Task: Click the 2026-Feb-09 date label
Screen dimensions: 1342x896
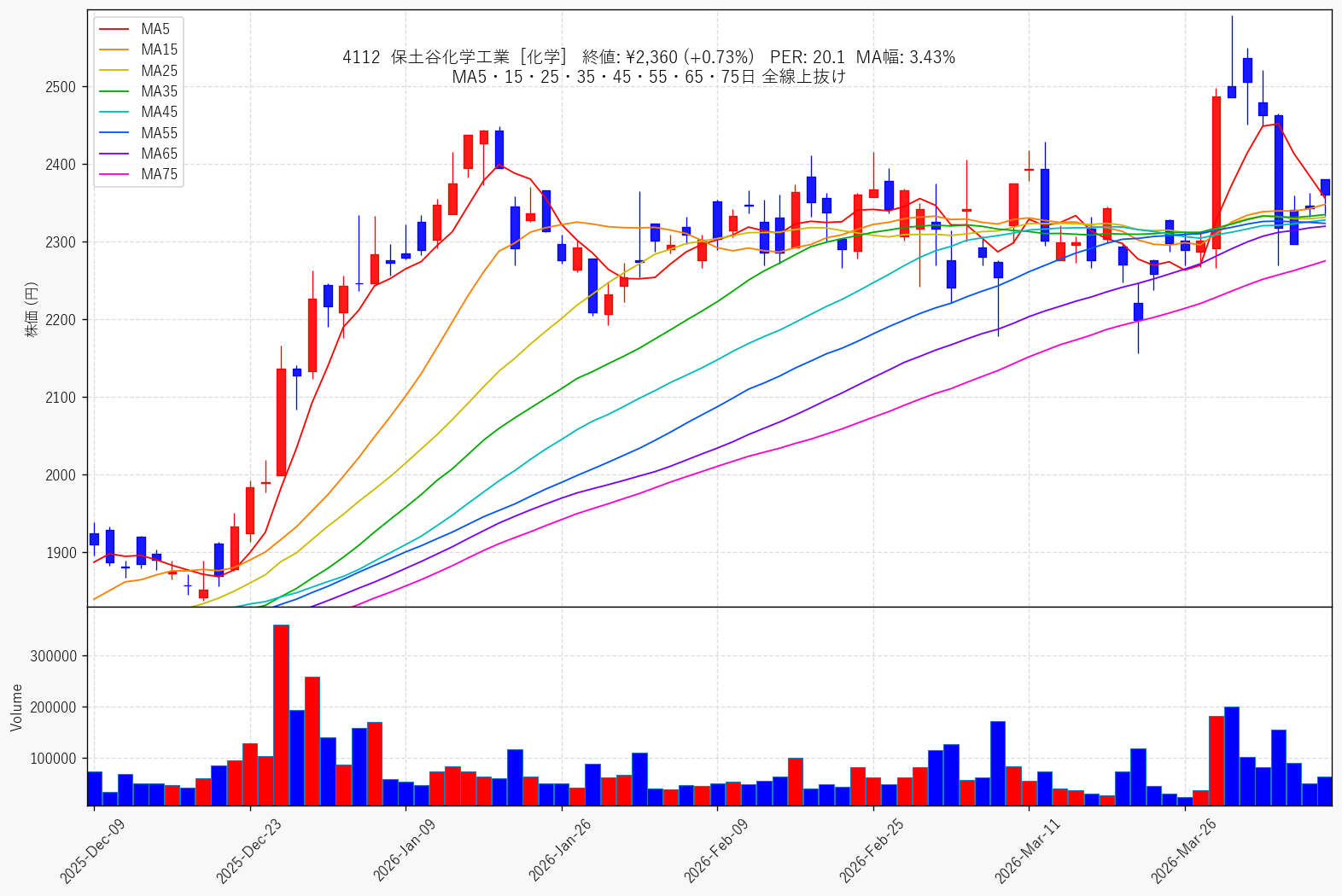Action: [716, 850]
